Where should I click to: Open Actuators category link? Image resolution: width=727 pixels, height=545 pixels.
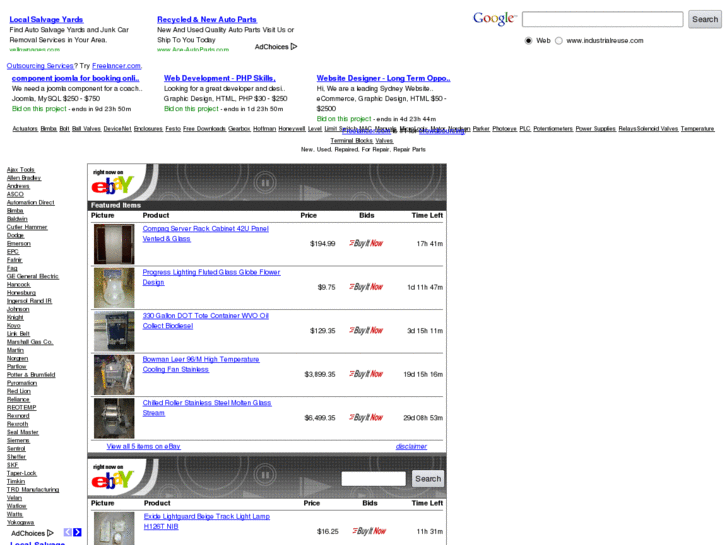[25, 128]
